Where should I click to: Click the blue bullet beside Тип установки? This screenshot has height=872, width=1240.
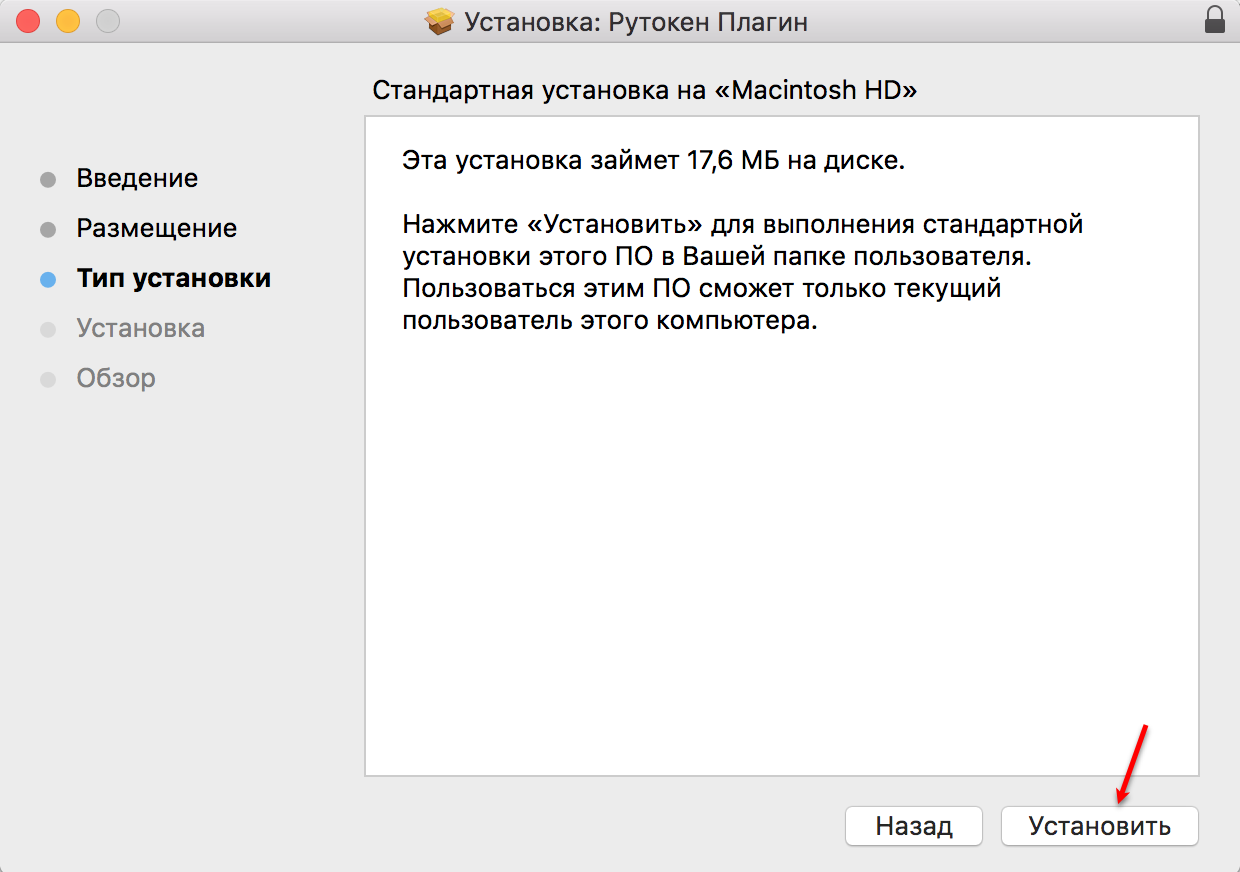48,280
